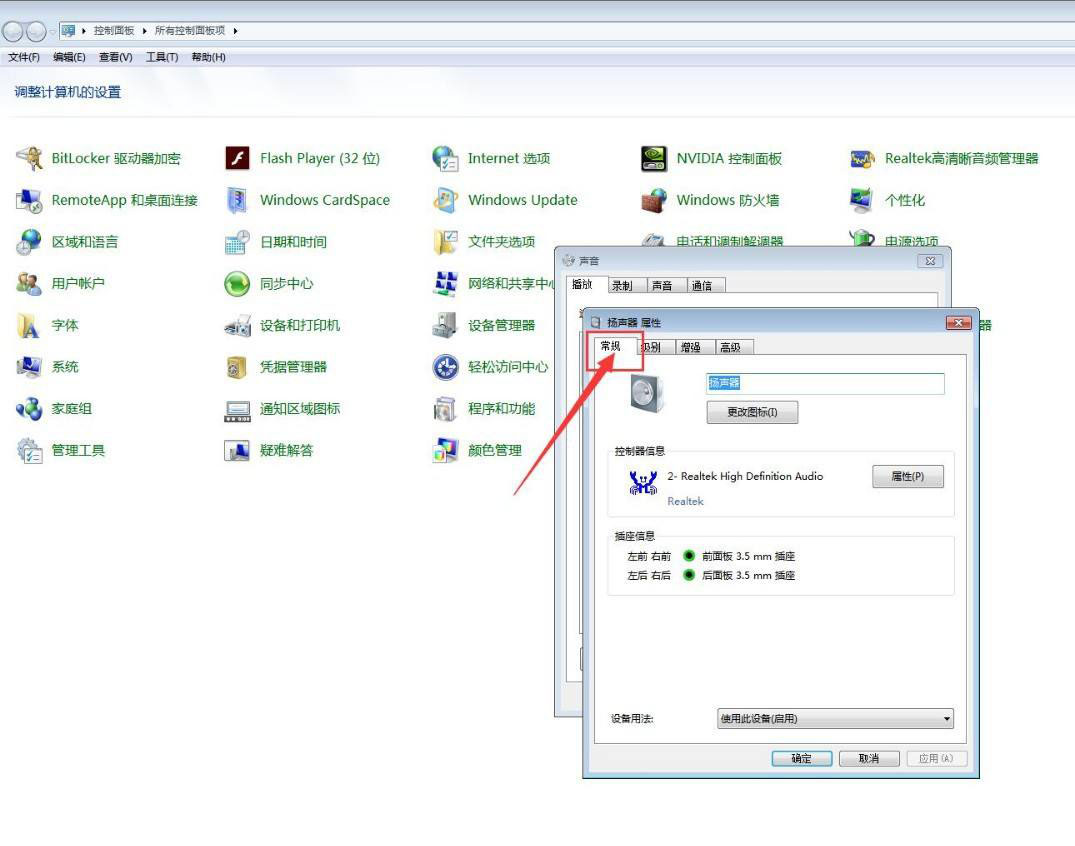Click the 属性(P) button for Realtek controller
The height and width of the screenshot is (846, 1075).
(x=907, y=477)
